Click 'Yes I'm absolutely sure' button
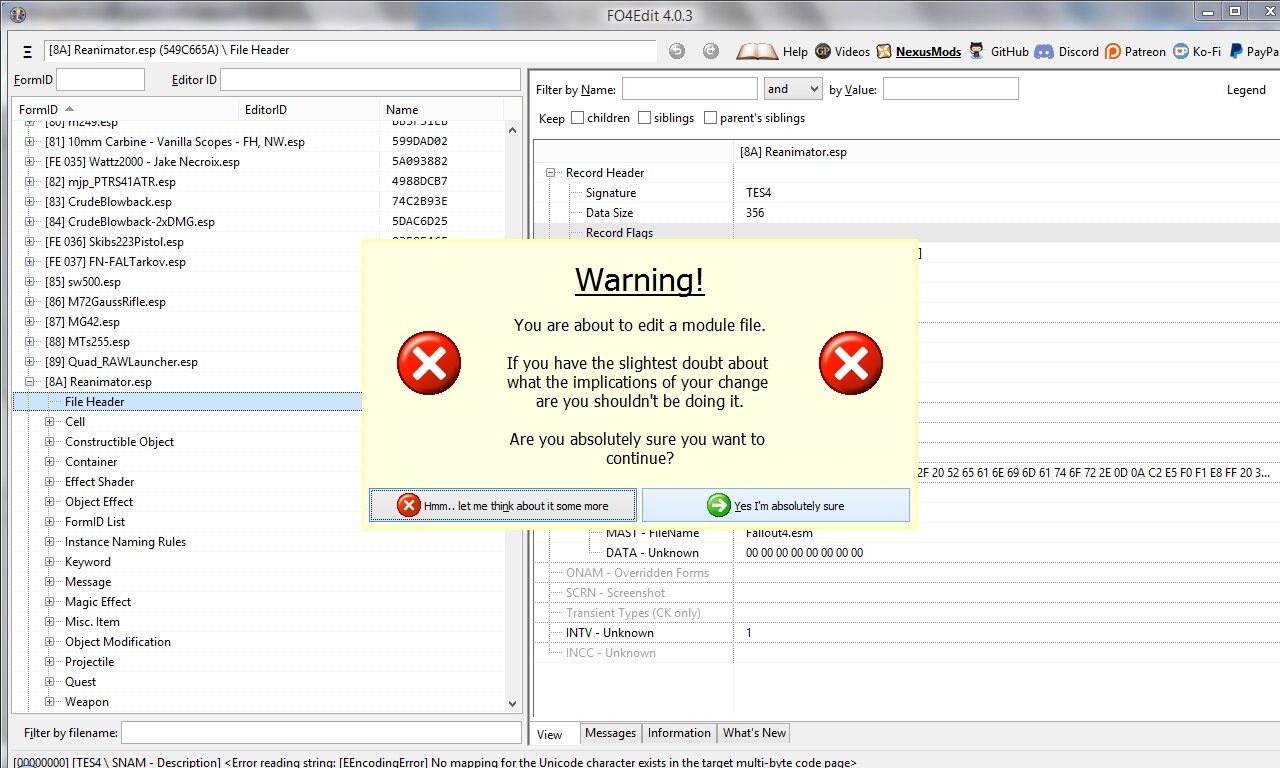 pyautogui.click(x=776, y=505)
